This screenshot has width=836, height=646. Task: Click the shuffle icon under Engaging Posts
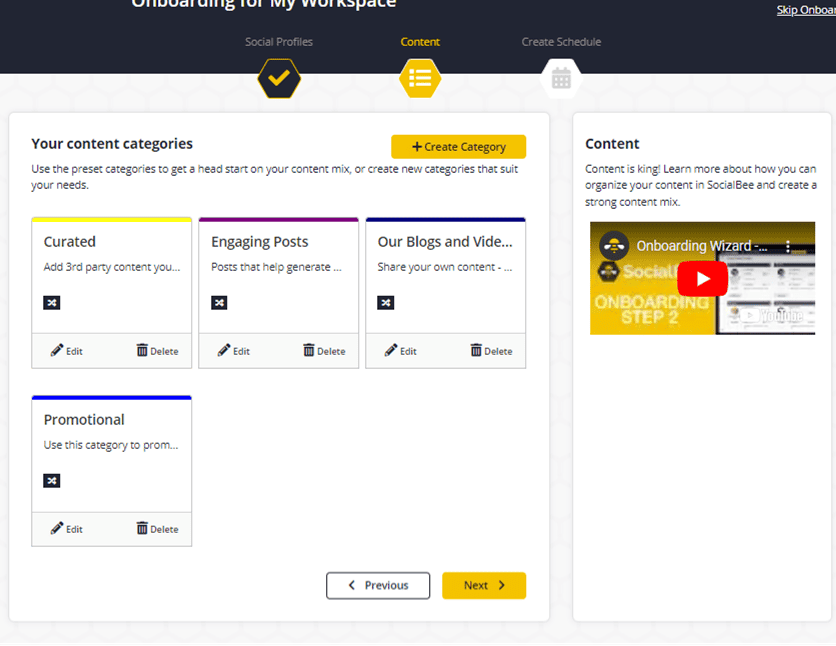coord(218,302)
